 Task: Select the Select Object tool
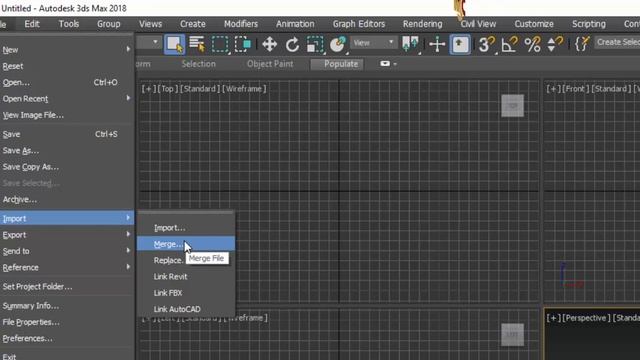click(x=174, y=44)
